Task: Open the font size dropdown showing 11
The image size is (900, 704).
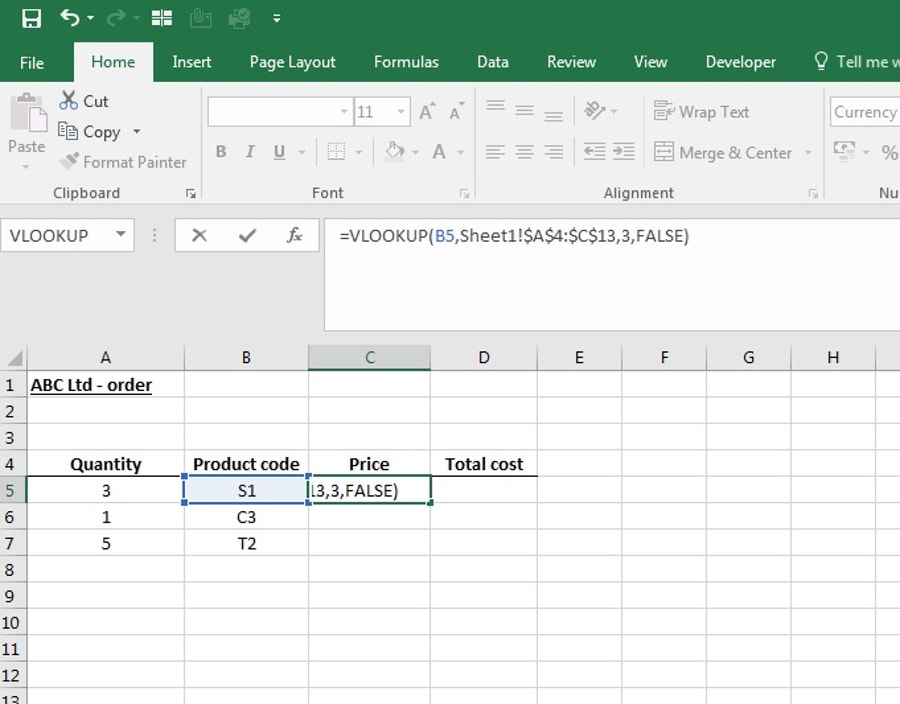Action: [401, 111]
